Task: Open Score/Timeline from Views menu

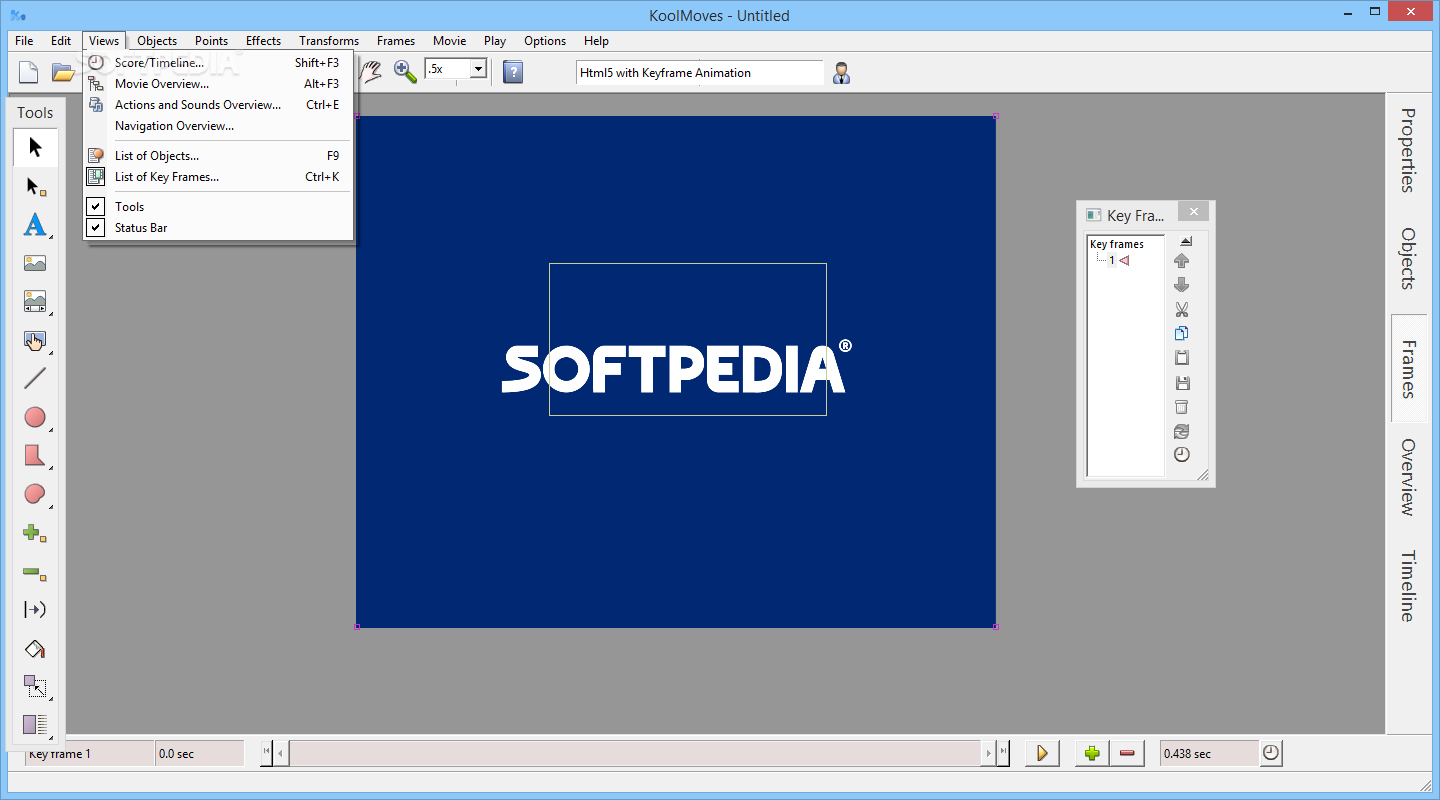Action: (218, 63)
